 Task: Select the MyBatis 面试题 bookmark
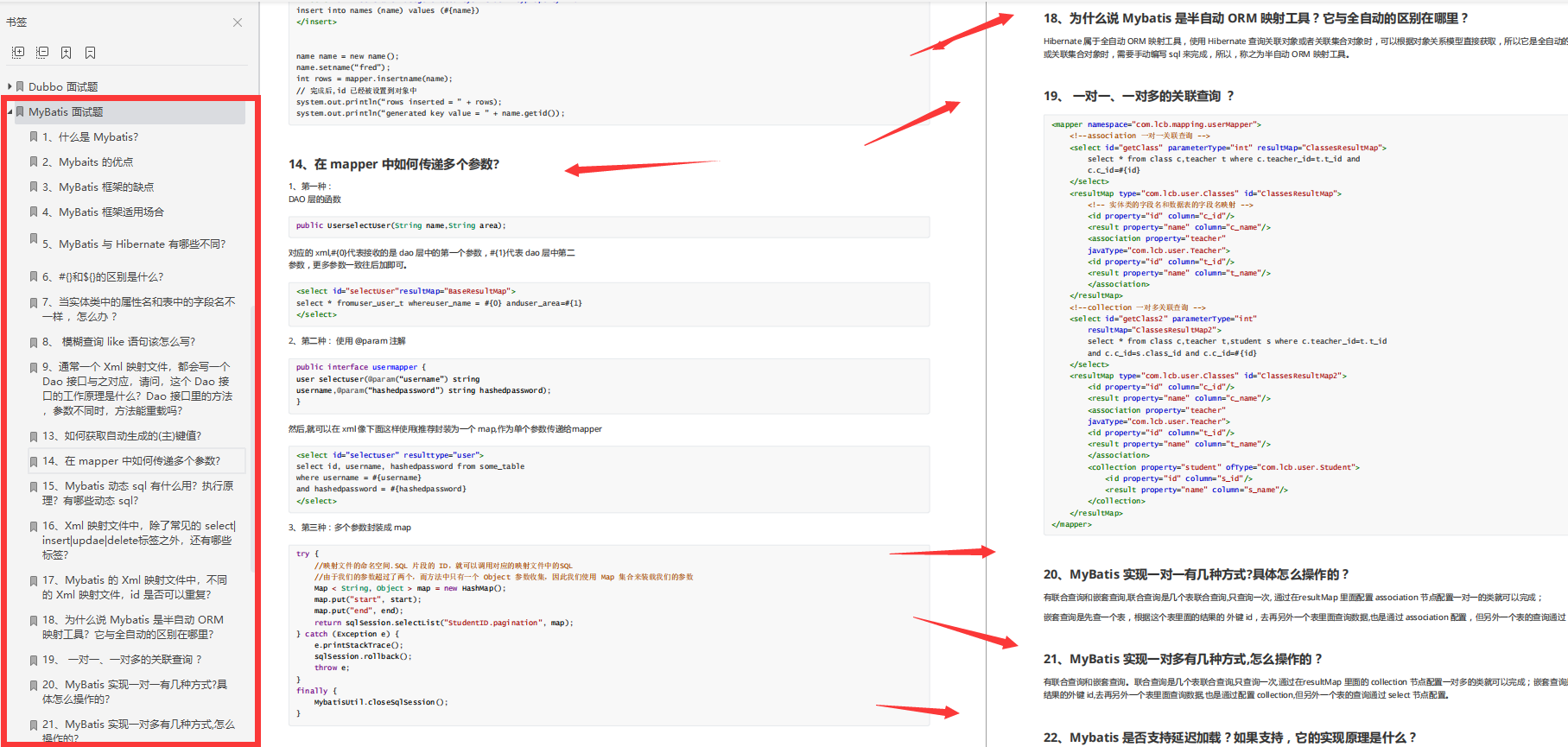click(x=66, y=111)
